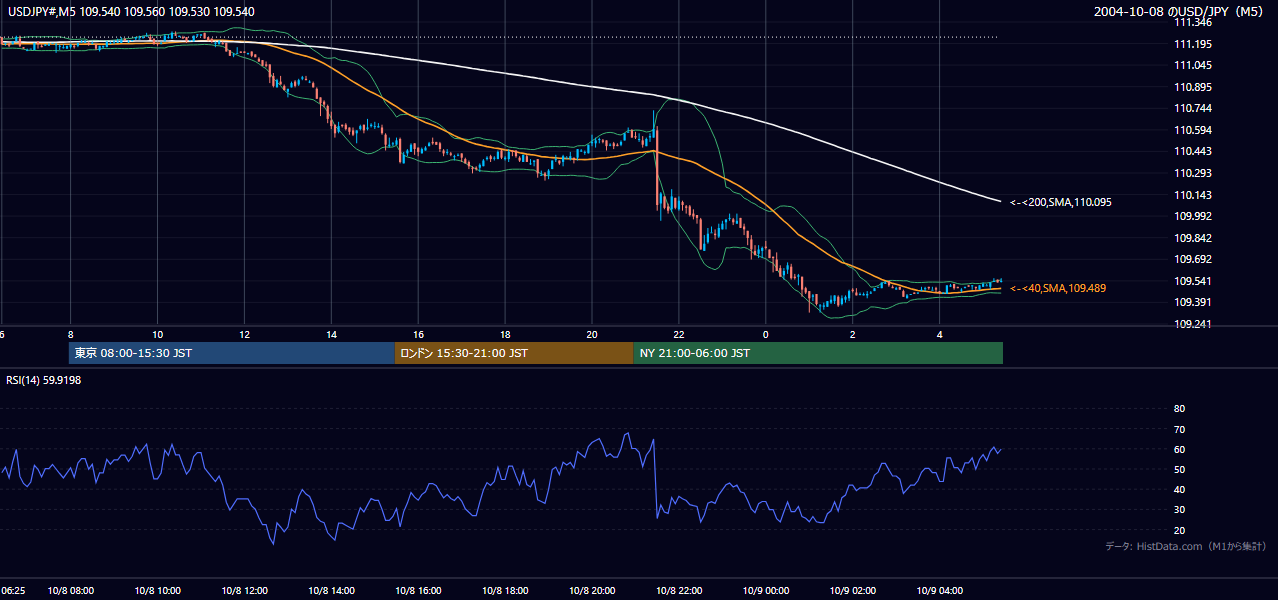
Task: Click the RSI 30 level label
Action: pos(1179,510)
